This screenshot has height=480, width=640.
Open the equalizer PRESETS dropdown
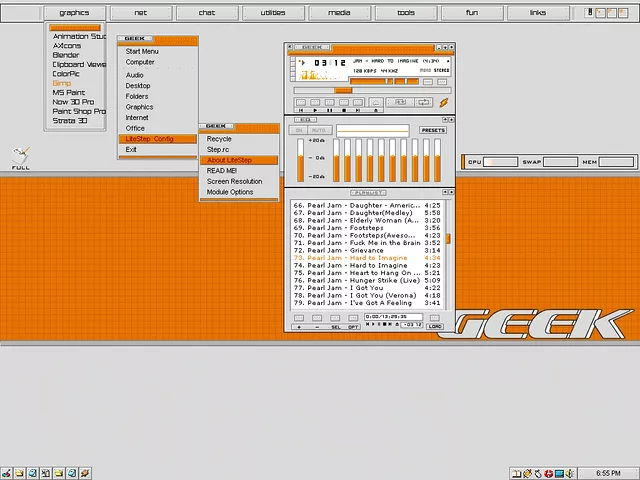433,130
